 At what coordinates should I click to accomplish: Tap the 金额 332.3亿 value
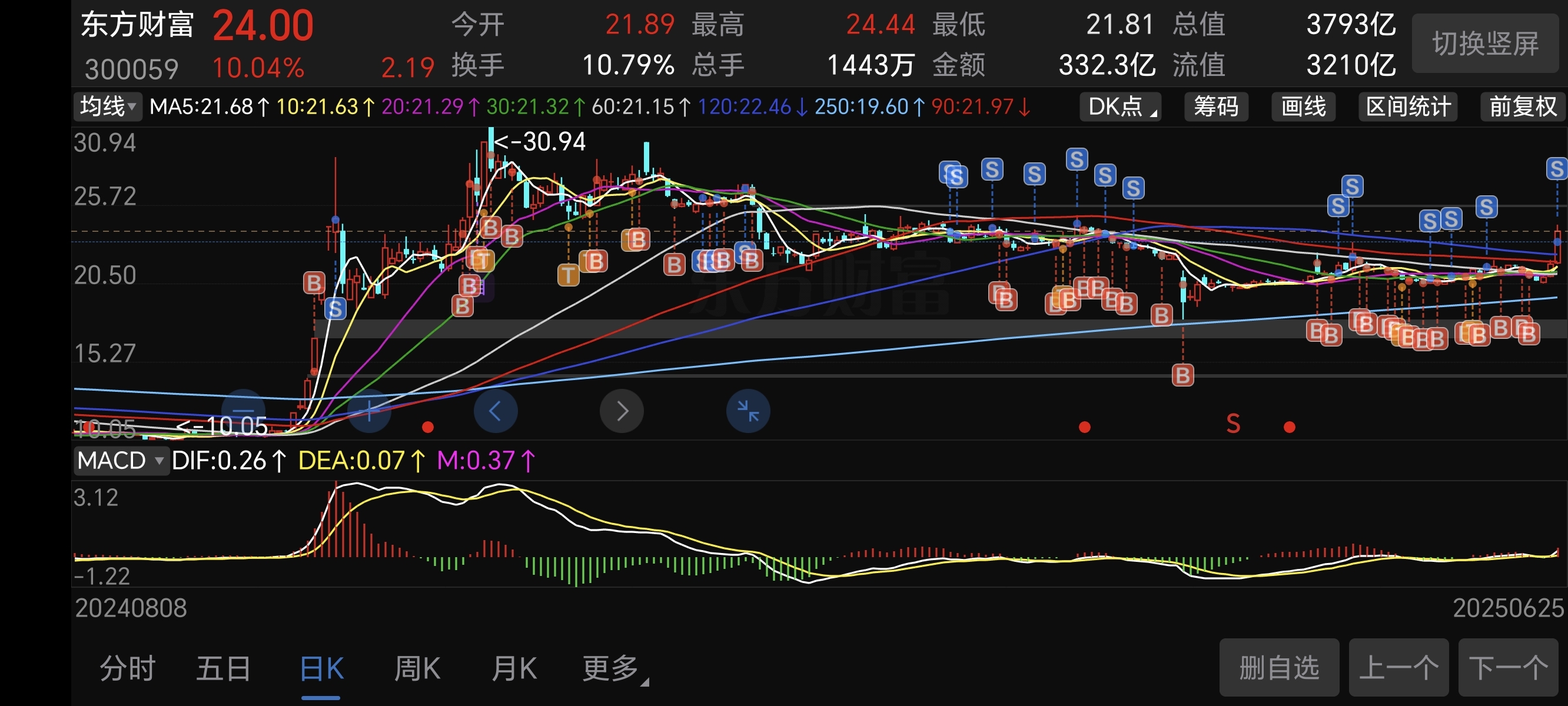click(x=1107, y=65)
